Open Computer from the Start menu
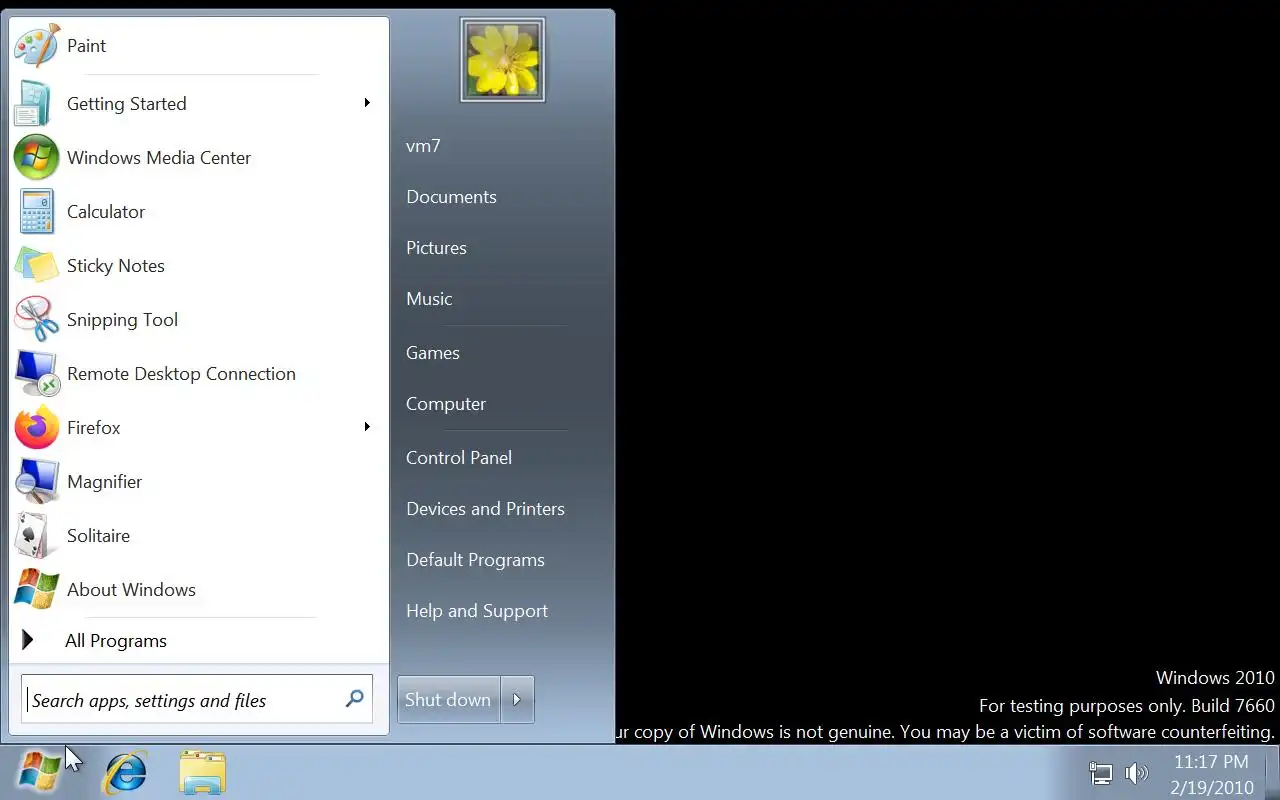Viewport: 1280px width, 800px height. [x=446, y=404]
